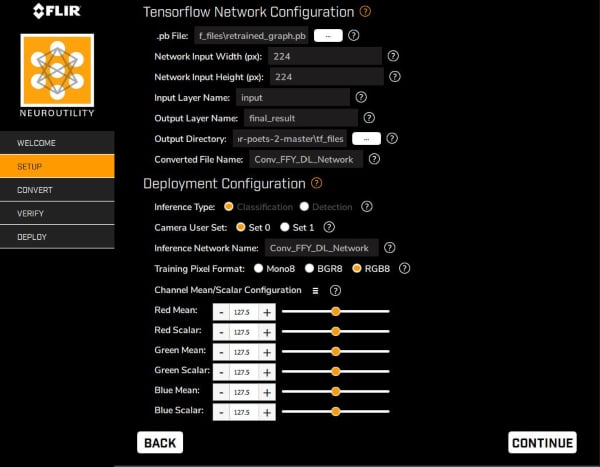Browse for the Output Directory
600x467 pixels.
coord(366,139)
